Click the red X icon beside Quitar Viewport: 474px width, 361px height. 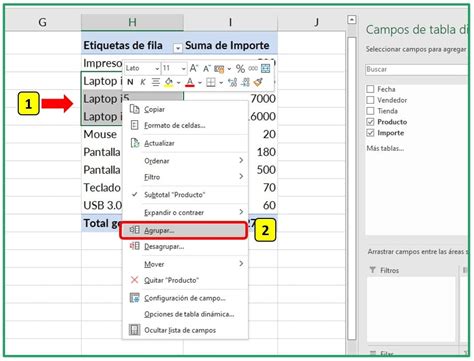pos(134,280)
